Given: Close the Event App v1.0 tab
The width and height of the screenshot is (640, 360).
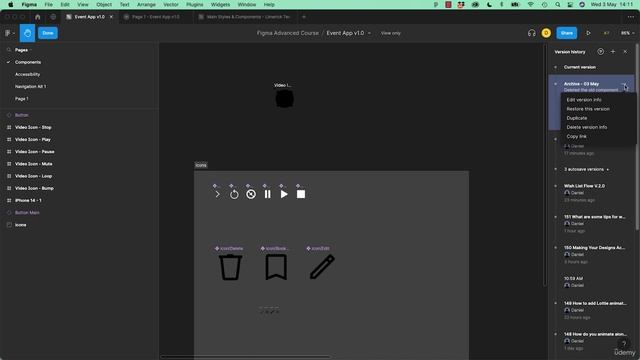Looking at the screenshot, I should (111, 17).
